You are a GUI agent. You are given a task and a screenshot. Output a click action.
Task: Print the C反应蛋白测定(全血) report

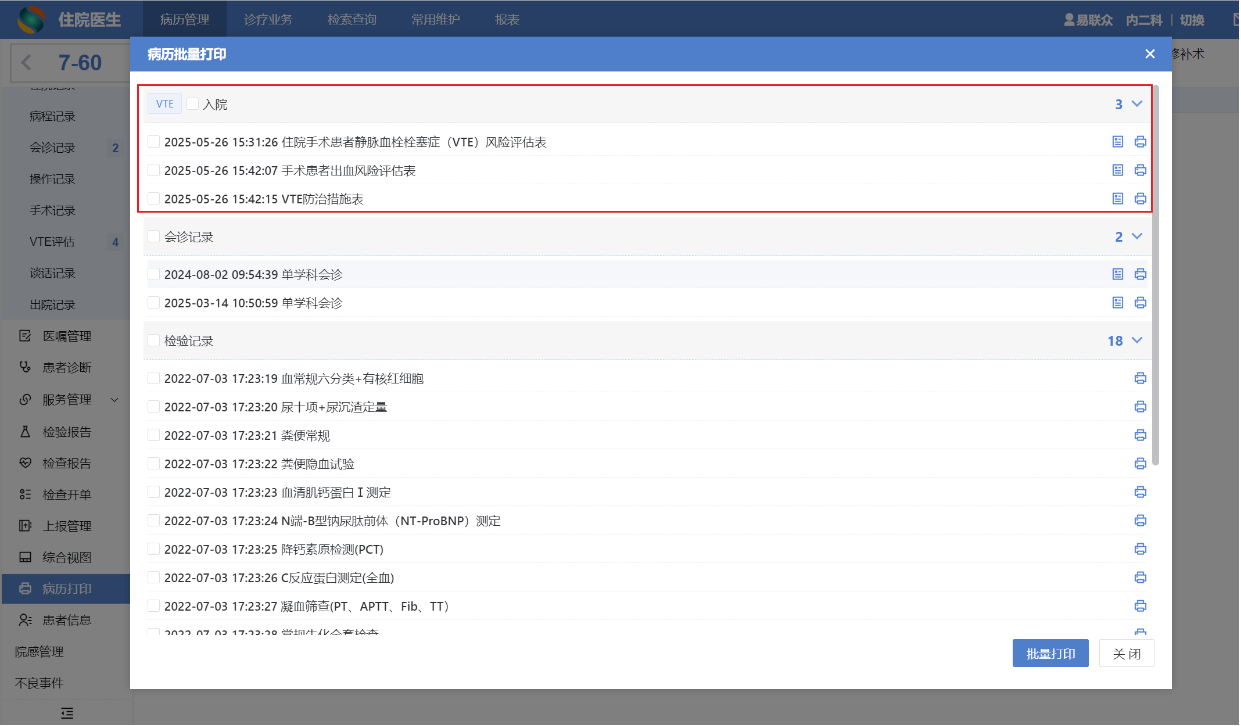point(1140,577)
